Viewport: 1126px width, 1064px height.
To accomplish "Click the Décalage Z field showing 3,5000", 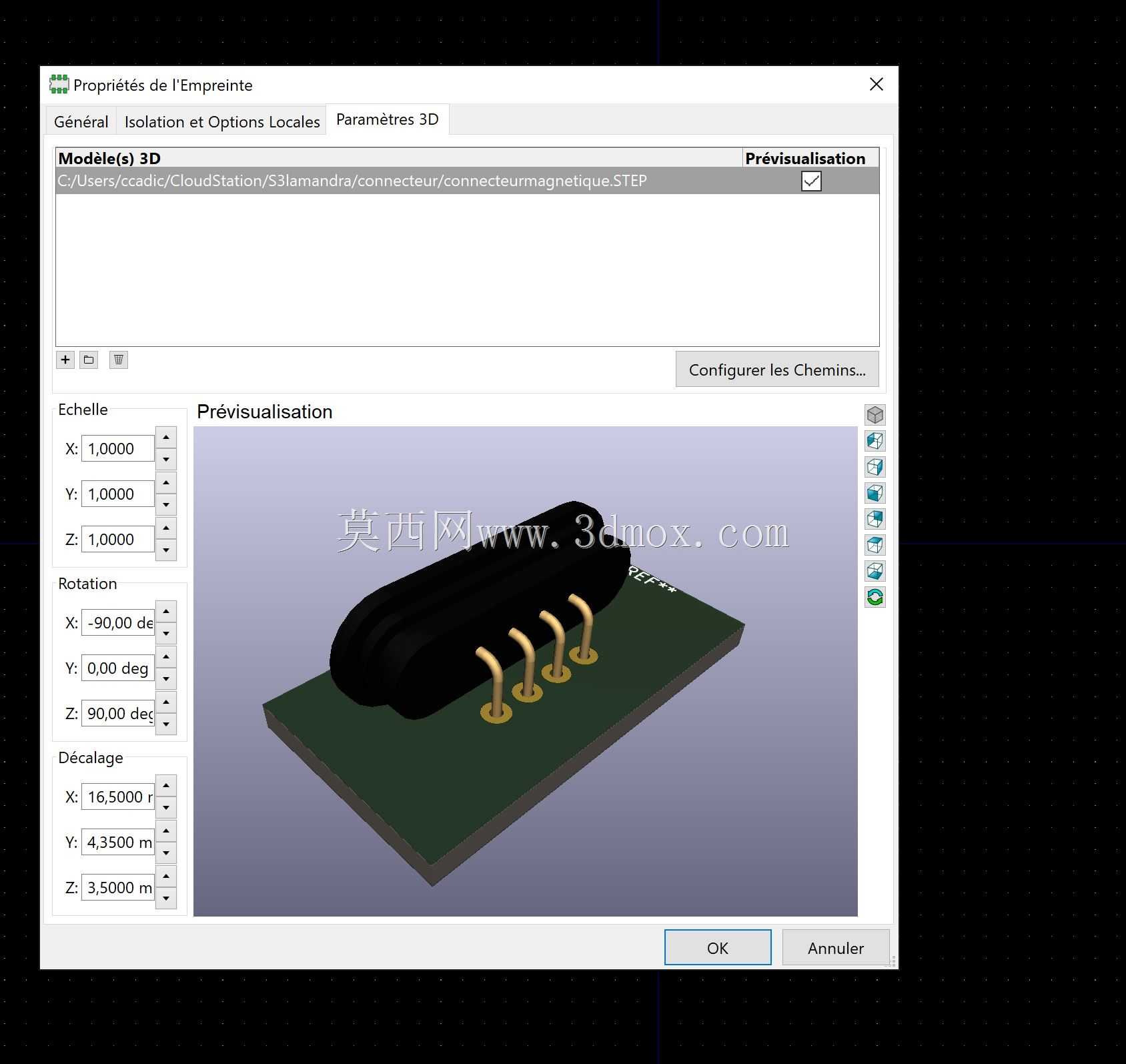I will (x=118, y=887).
